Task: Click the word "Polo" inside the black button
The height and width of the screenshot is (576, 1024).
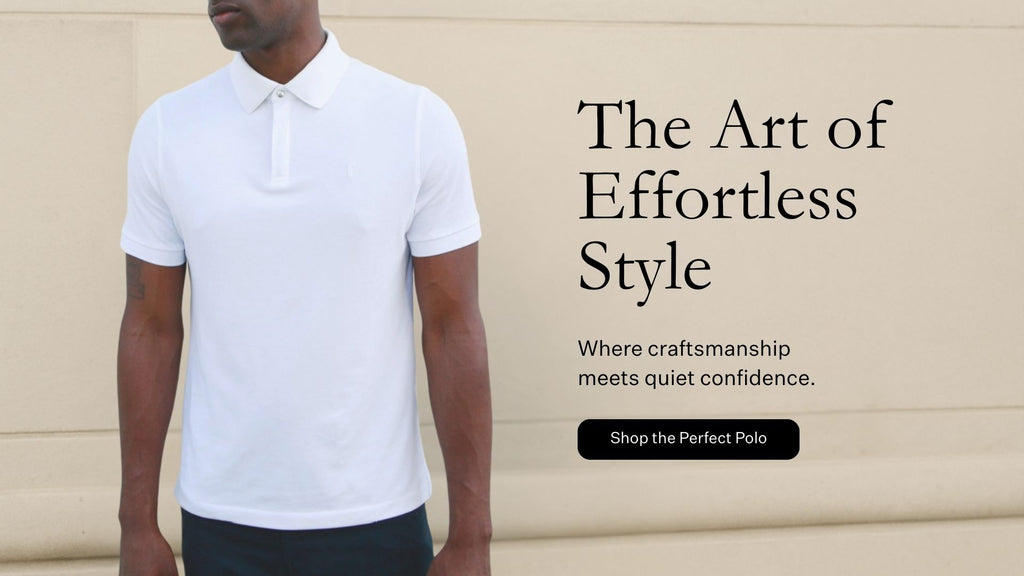Action: point(751,438)
